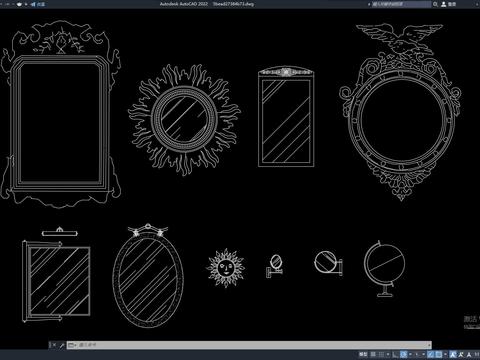
Task: Click annotation scale icon in status bar
Action: click(x=469, y=354)
